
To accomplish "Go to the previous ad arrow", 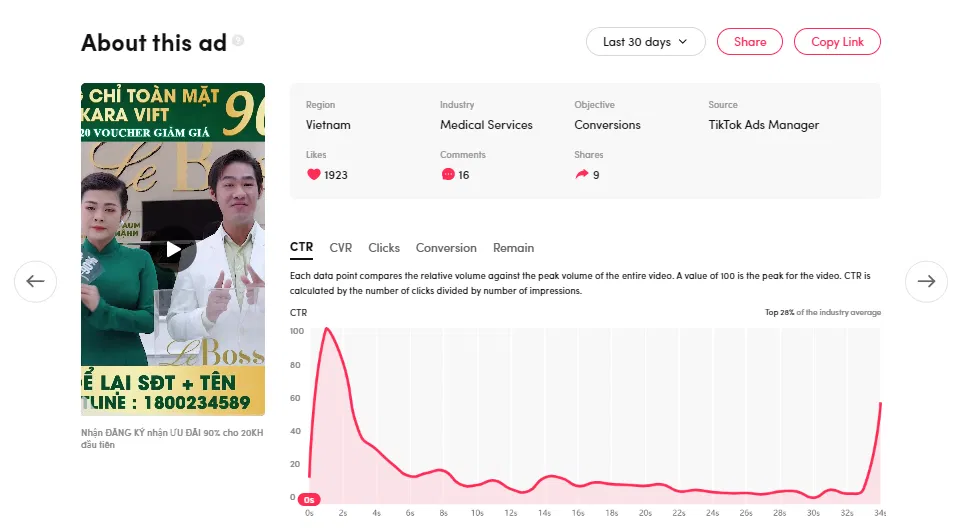I will (x=35, y=282).
